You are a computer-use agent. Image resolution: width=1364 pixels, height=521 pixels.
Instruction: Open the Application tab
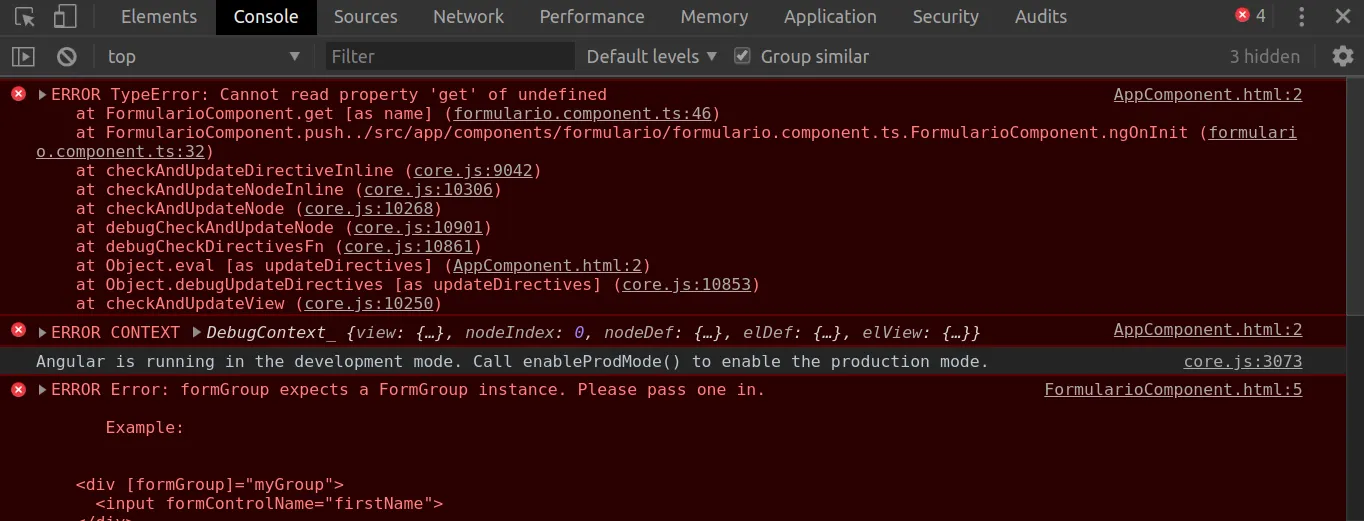click(x=830, y=17)
